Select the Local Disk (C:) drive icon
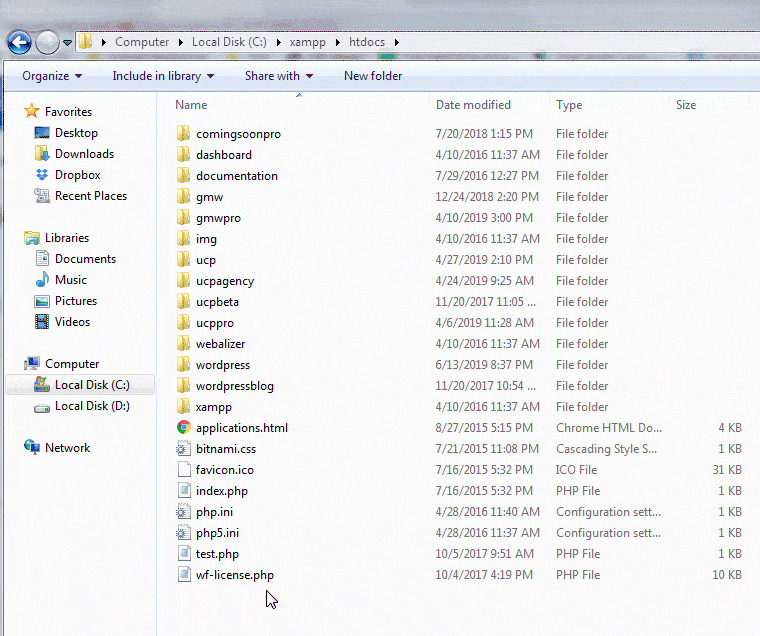Image resolution: width=760 pixels, height=636 pixels. (42, 384)
